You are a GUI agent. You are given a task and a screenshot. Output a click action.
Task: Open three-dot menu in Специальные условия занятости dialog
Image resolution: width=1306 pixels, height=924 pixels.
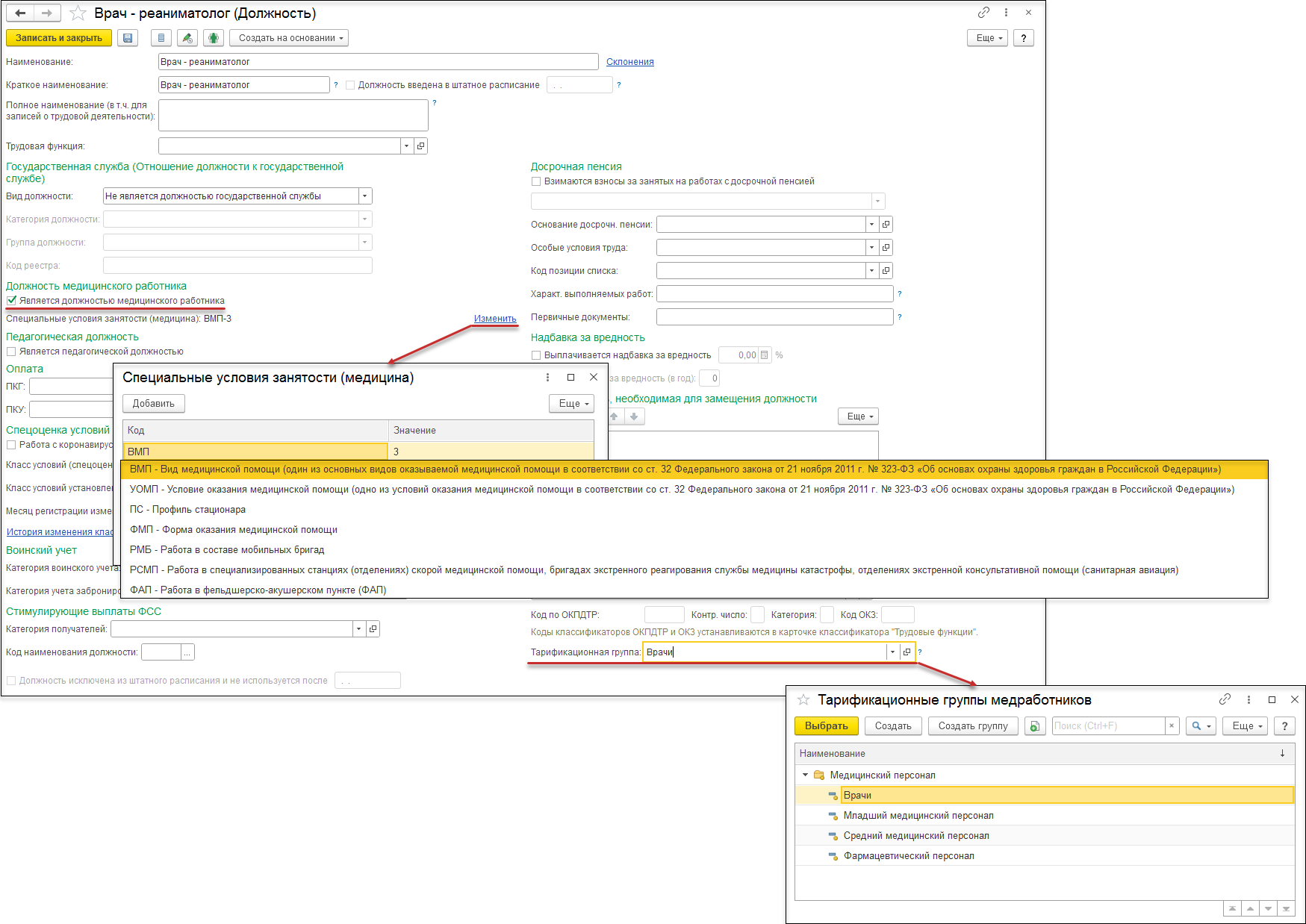tap(547, 378)
